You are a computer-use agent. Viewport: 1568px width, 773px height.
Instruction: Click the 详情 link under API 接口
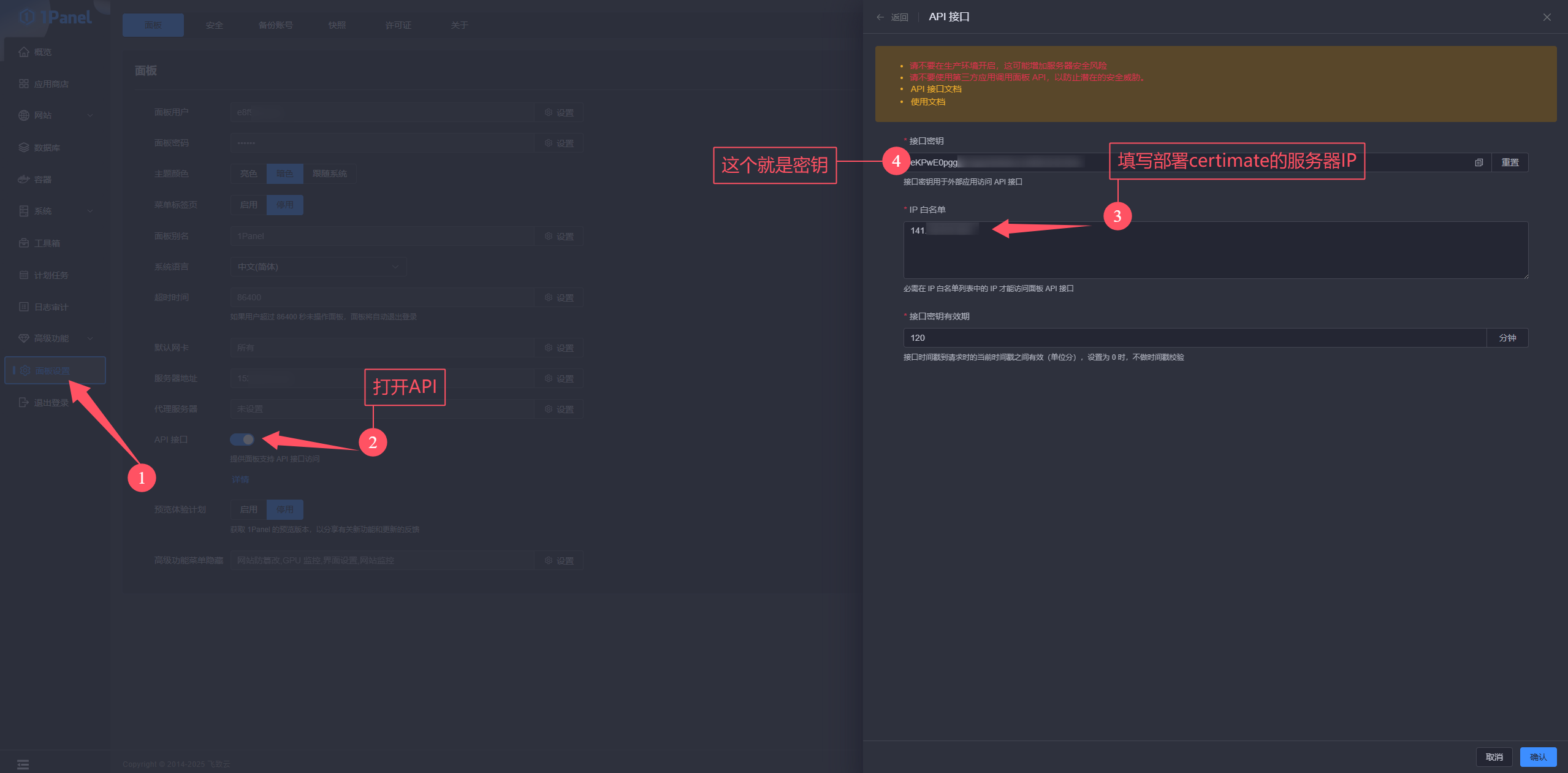(x=240, y=480)
